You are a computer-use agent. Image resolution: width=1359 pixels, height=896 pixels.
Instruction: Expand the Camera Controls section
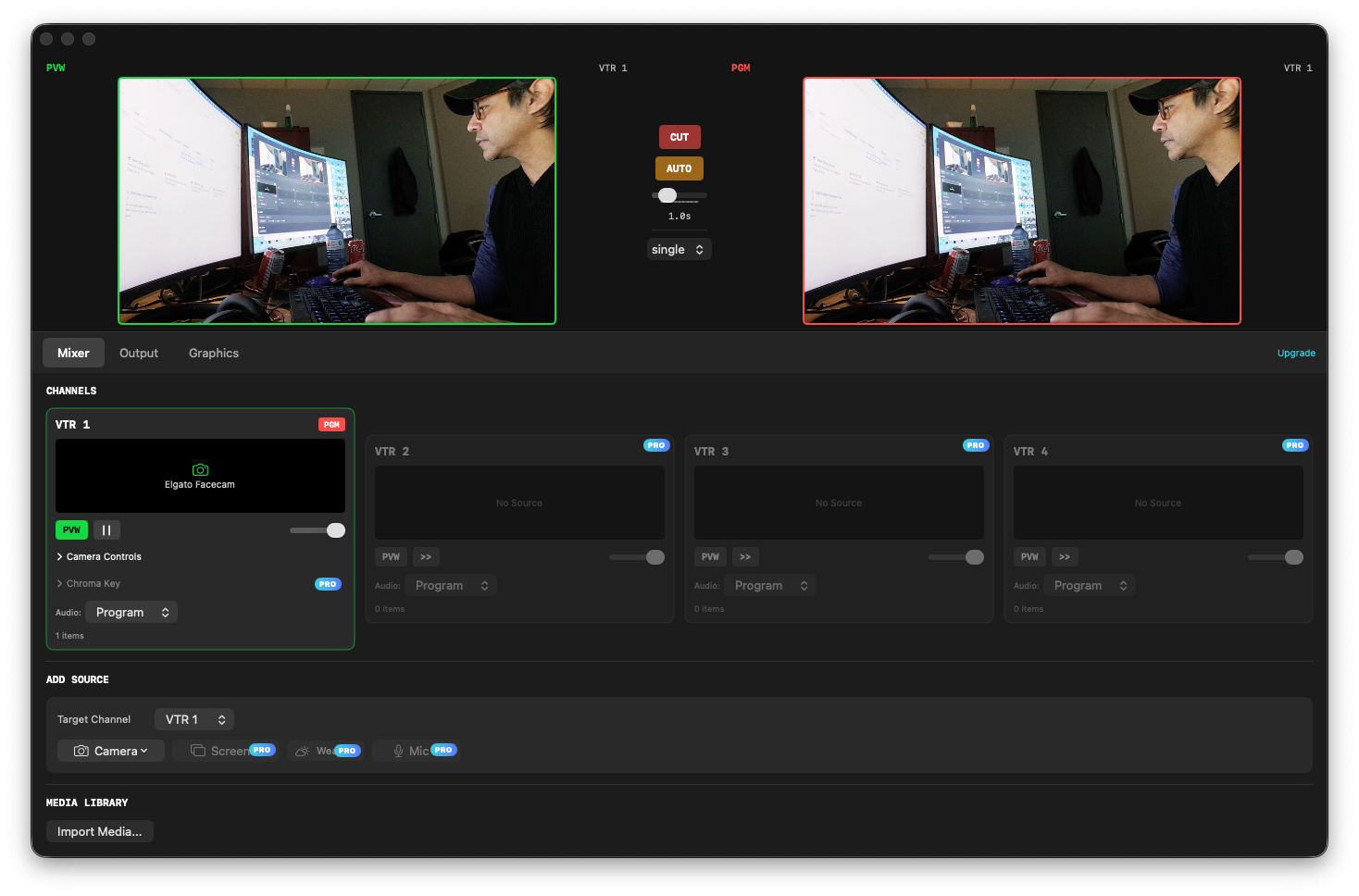pyautogui.click(x=98, y=556)
